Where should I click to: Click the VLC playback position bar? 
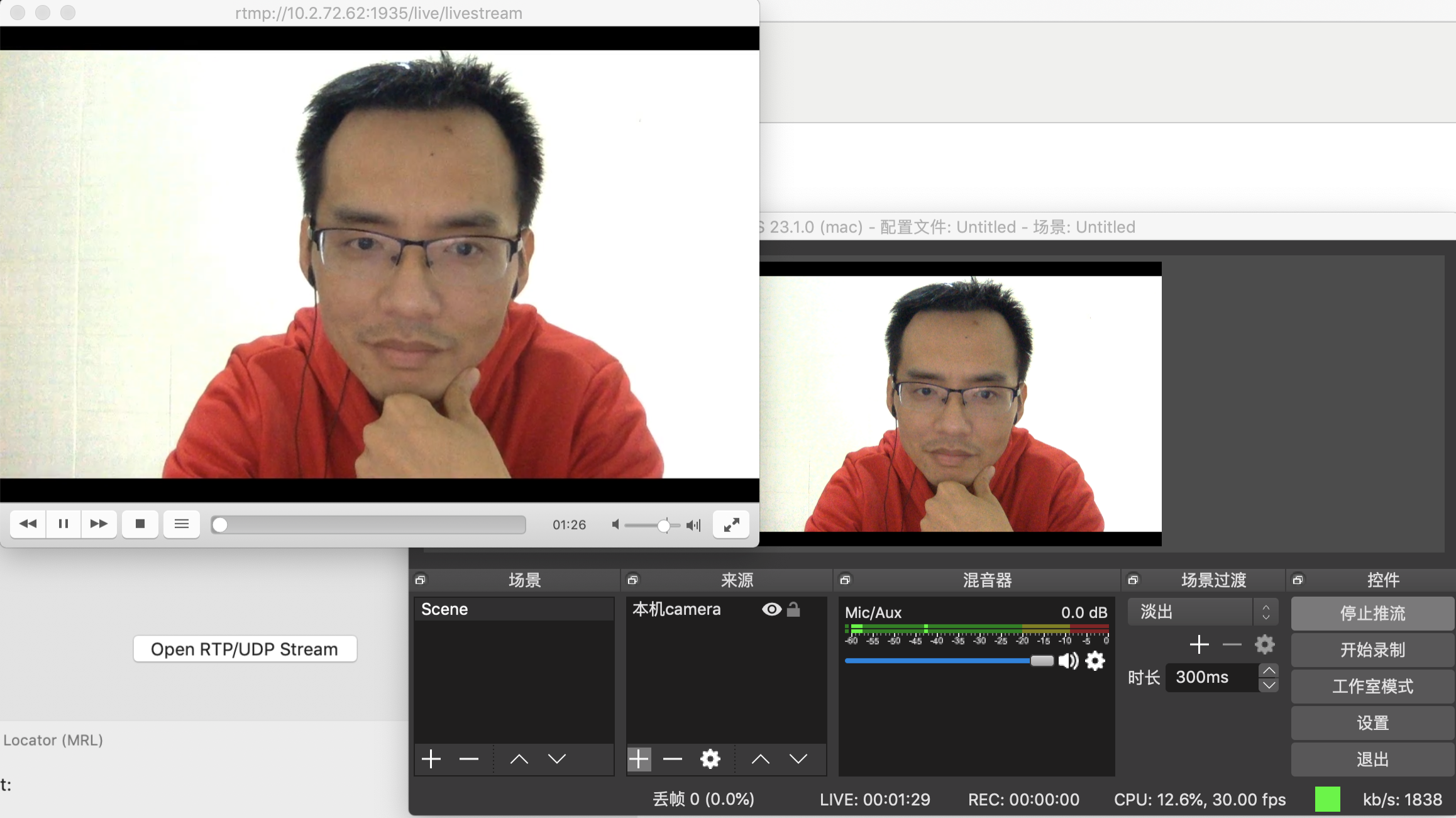368,524
